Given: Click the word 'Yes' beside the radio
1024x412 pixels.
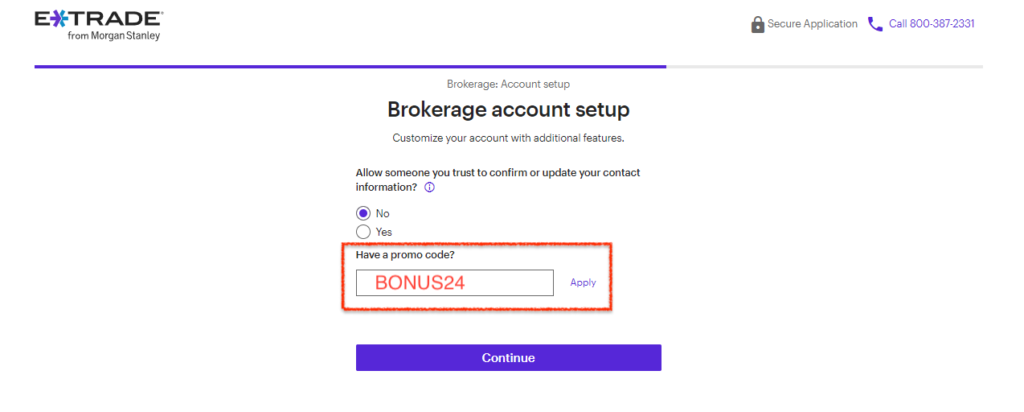Looking at the screenshot, I should click(x=384, y=232).
